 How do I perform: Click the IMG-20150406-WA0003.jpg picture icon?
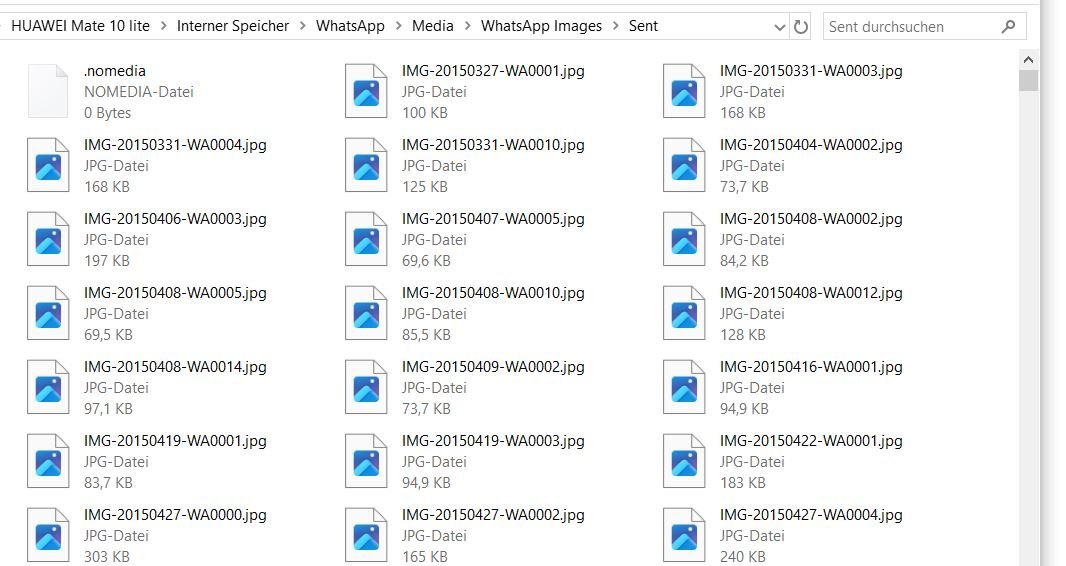pos(48,239)
